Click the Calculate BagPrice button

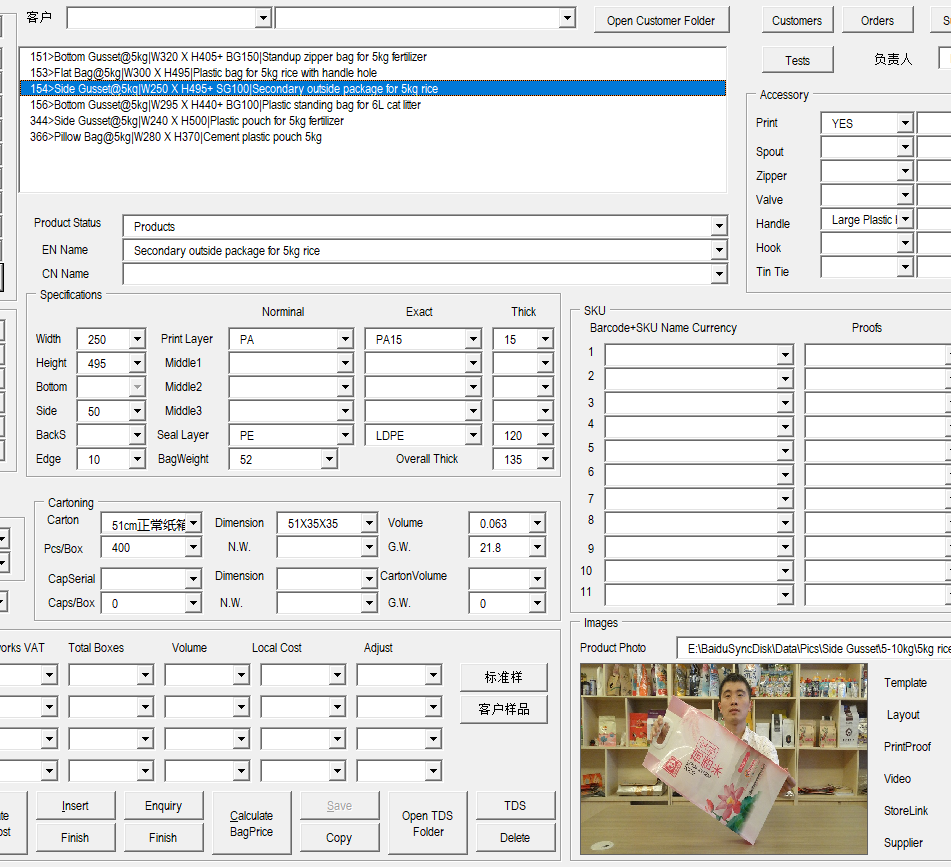(x=251, y=823)
